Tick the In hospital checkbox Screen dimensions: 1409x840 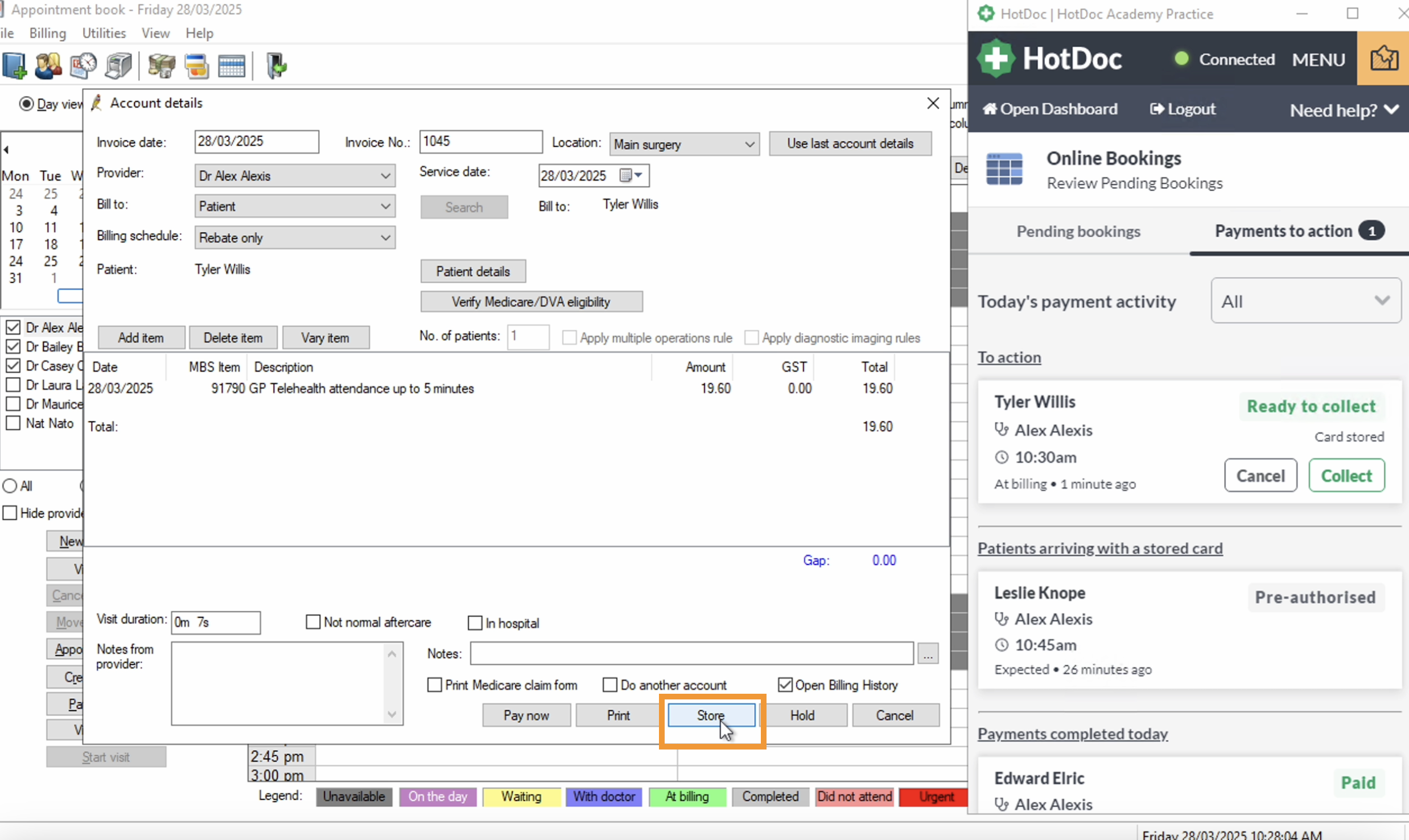pos(475,623)
